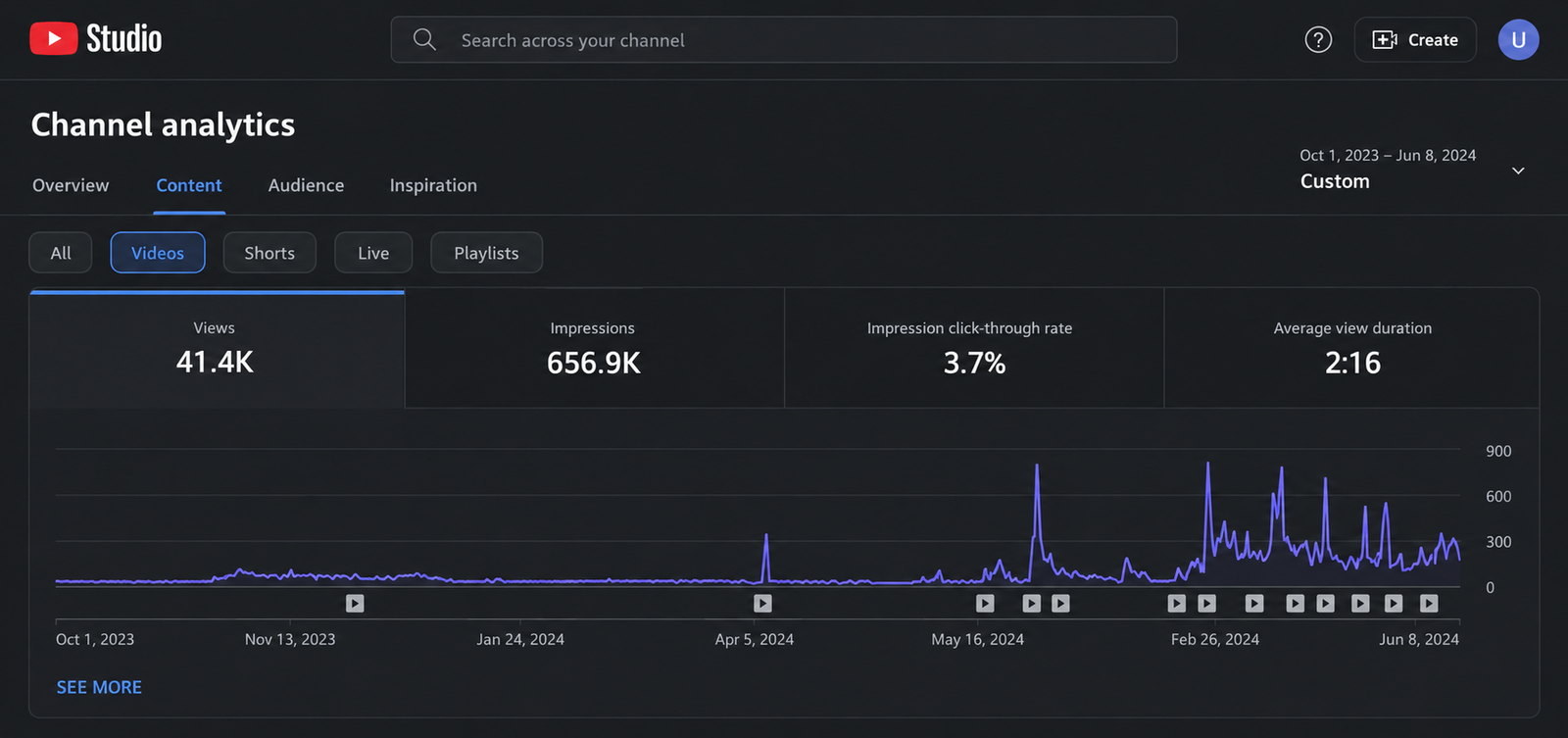
Task: Click the Channel analytics heading
Action: coord(163,124)
